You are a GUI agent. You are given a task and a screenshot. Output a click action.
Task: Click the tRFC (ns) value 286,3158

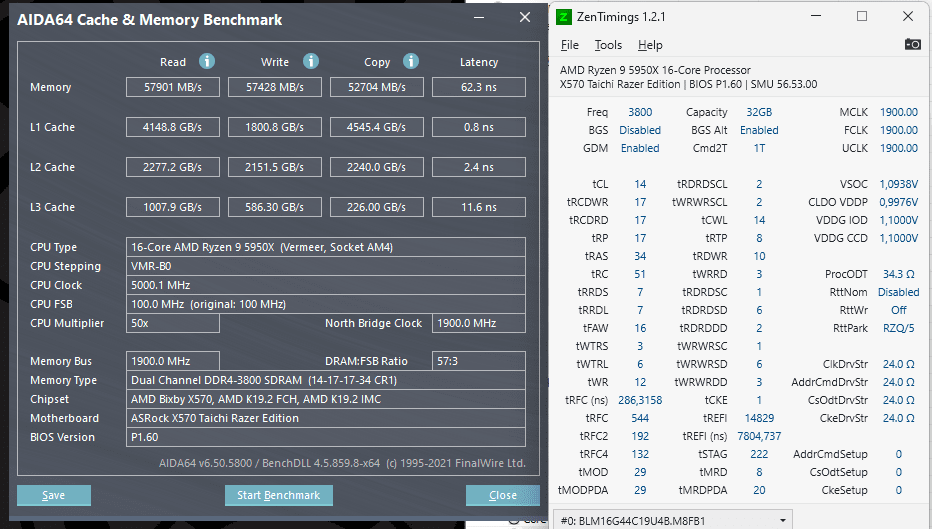pos(640,400)
